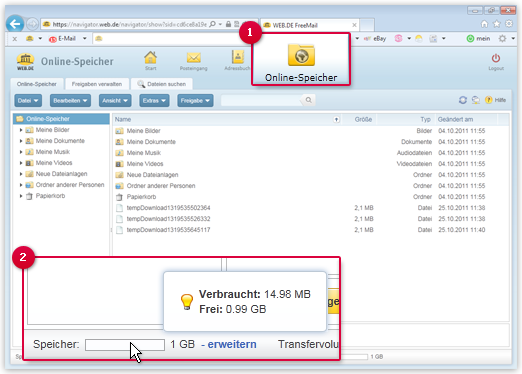Close the toolbar with the X icon

(15, 39)
